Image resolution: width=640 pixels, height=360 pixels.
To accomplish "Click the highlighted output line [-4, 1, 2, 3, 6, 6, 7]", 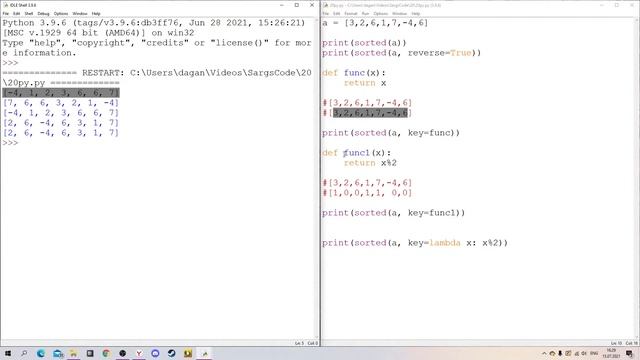I will [x=61, y=93].
